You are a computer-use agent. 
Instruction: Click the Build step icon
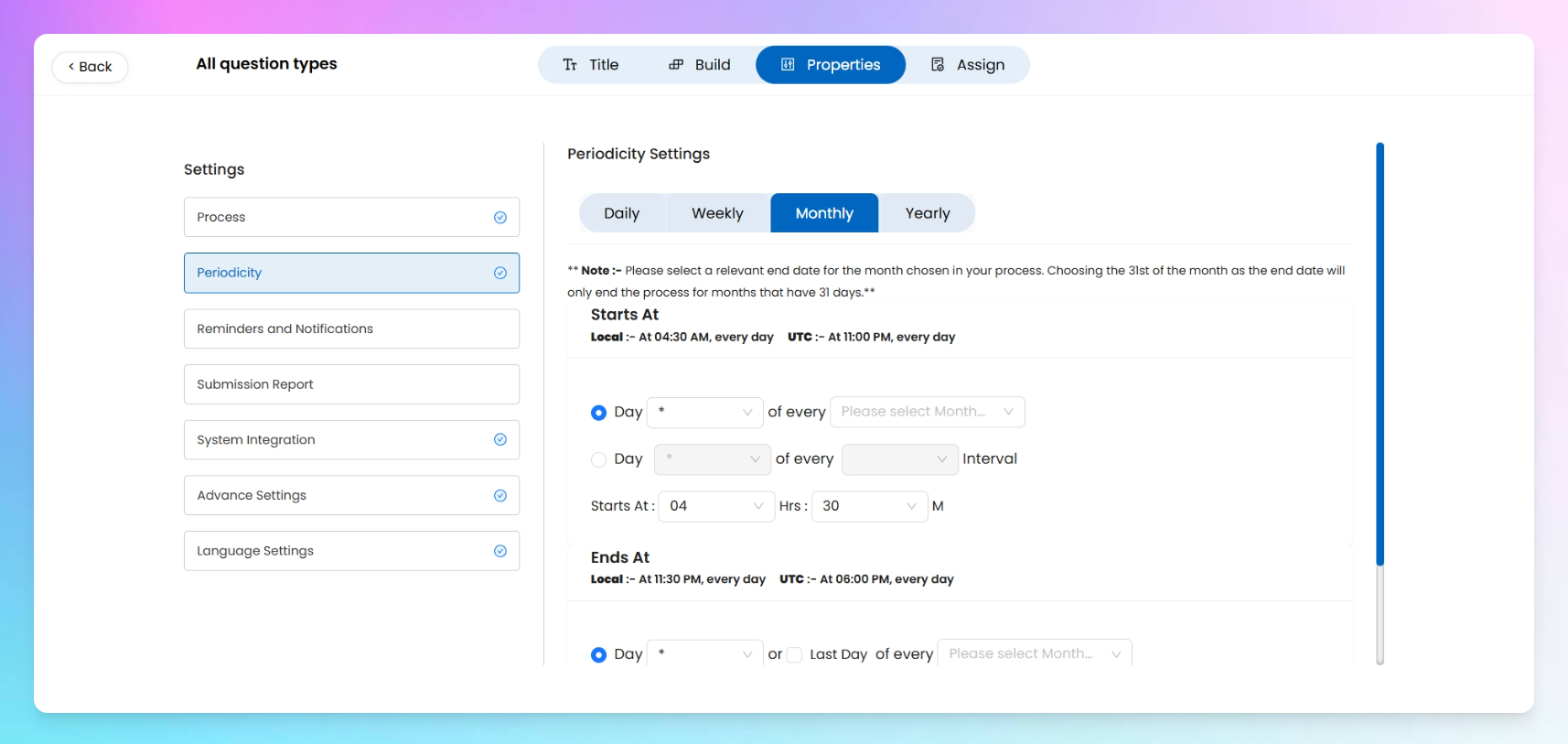676,65
